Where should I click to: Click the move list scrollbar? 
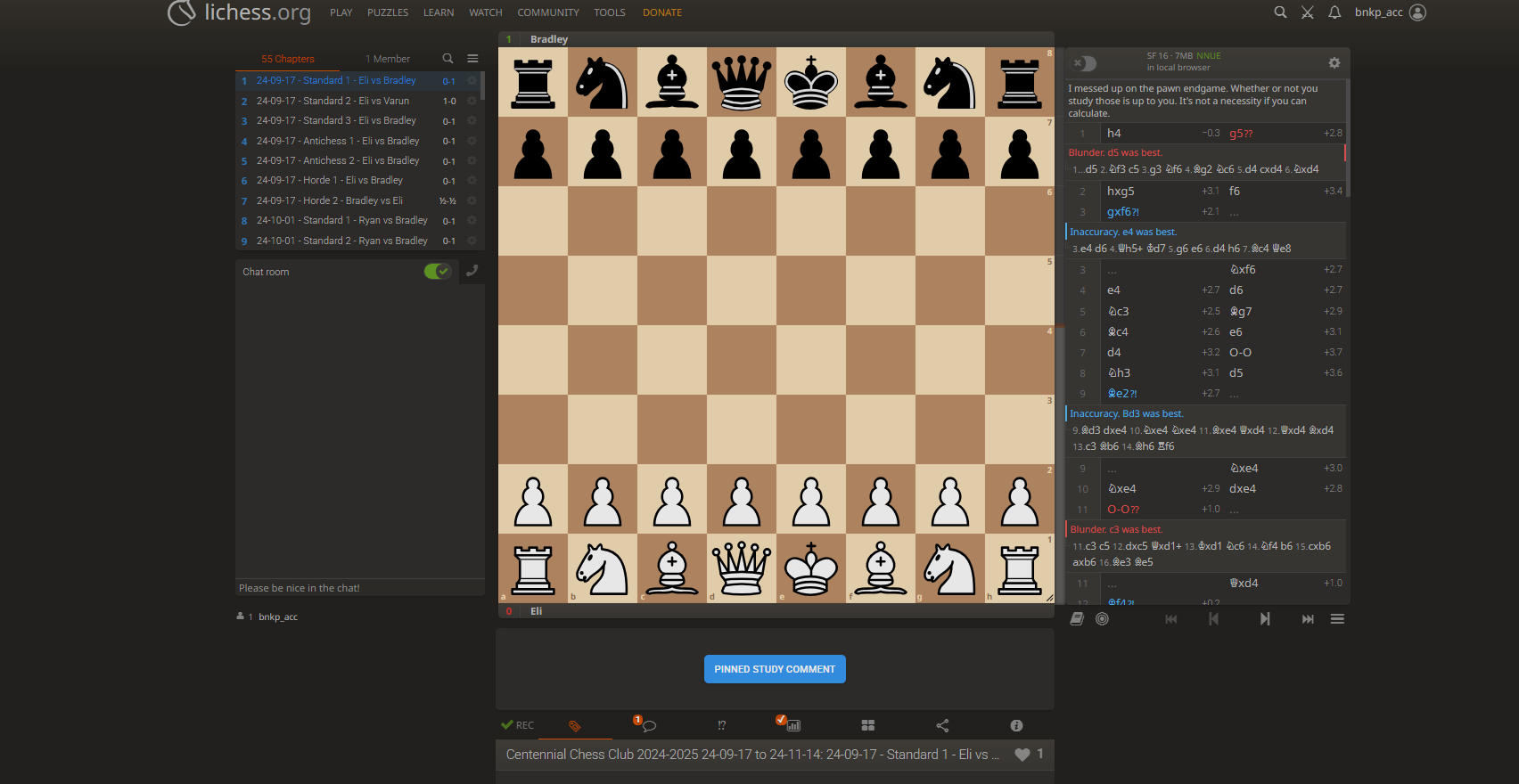(1347, 138)
